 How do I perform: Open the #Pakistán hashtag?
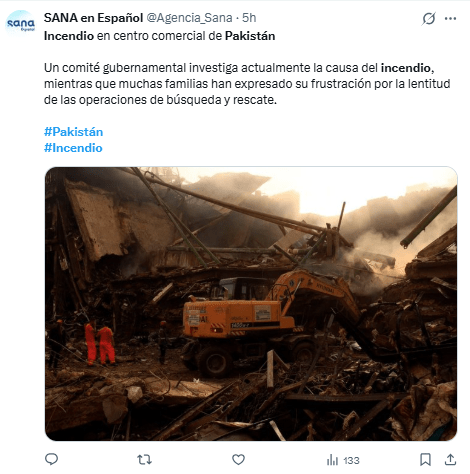tap(73, 132)
